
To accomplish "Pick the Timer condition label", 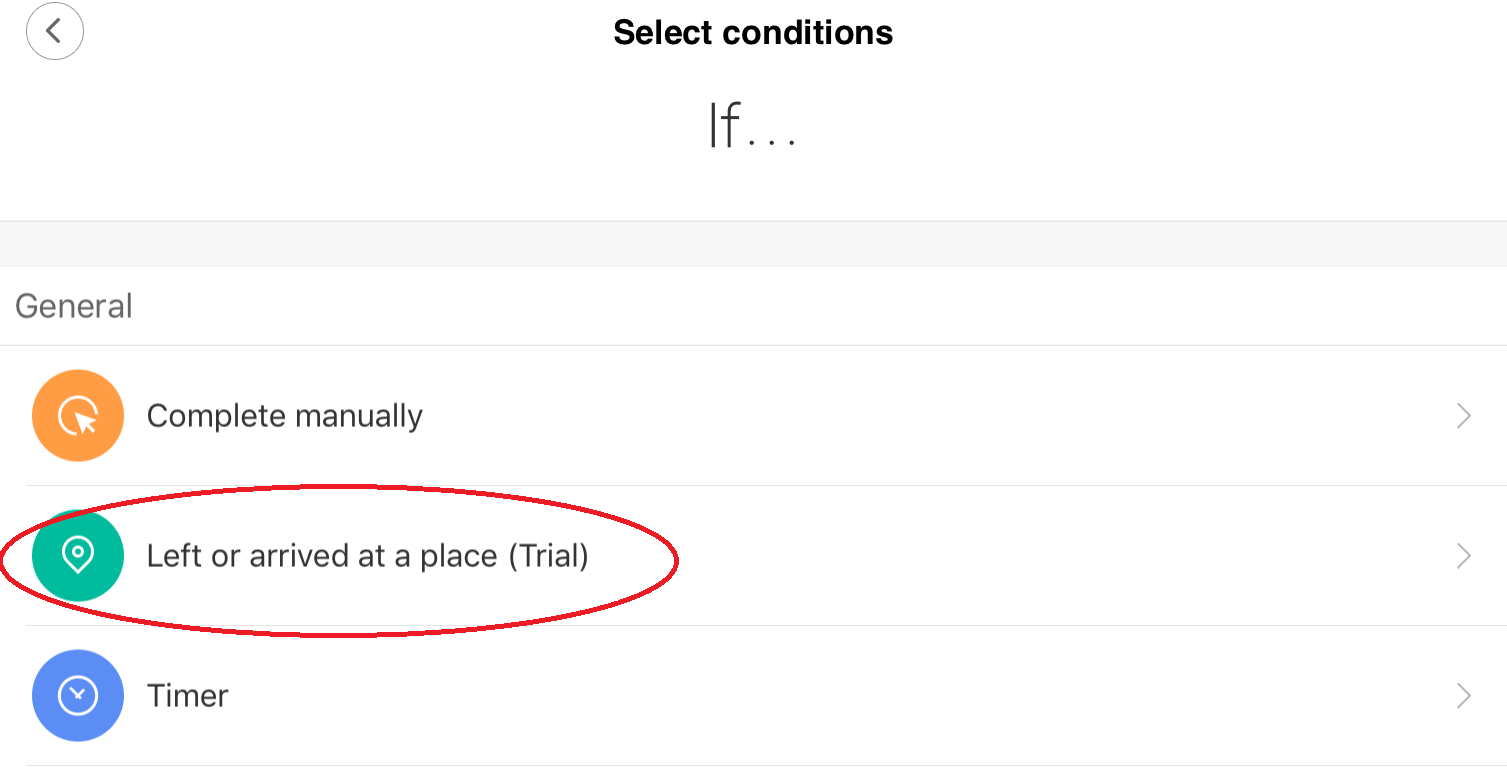I will point(188,696).
